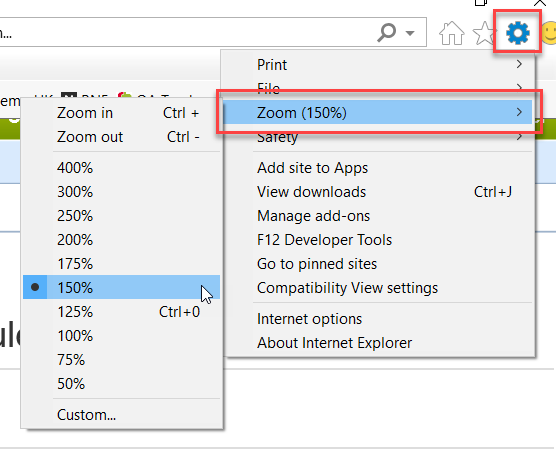
Task: Click the search magnifier icon in address bar
Action: pyautogui.click(x=386, y=32)
